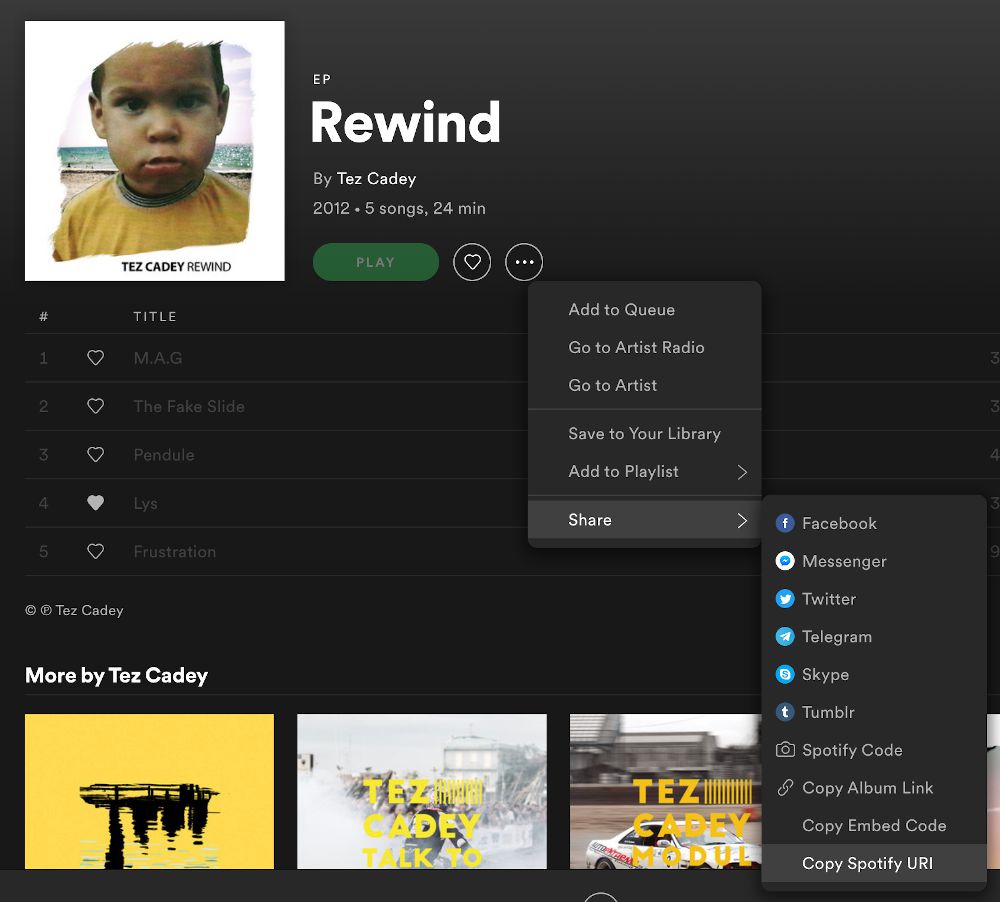Open the yellow pier album thumbnail
This screenshot has width=1000, height=902.
(x=149, y=791)
